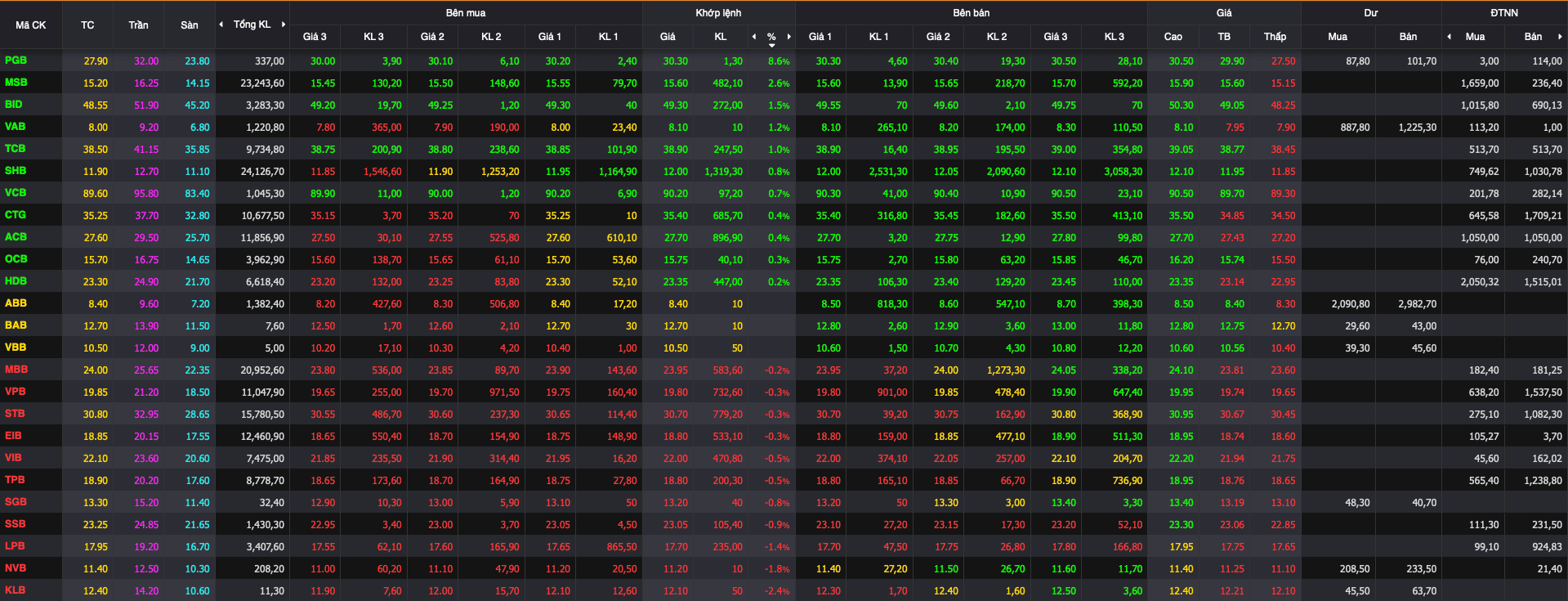Open the VBB stock symbol
This screenshot has width=1568, height=601.
pos(16,348)
